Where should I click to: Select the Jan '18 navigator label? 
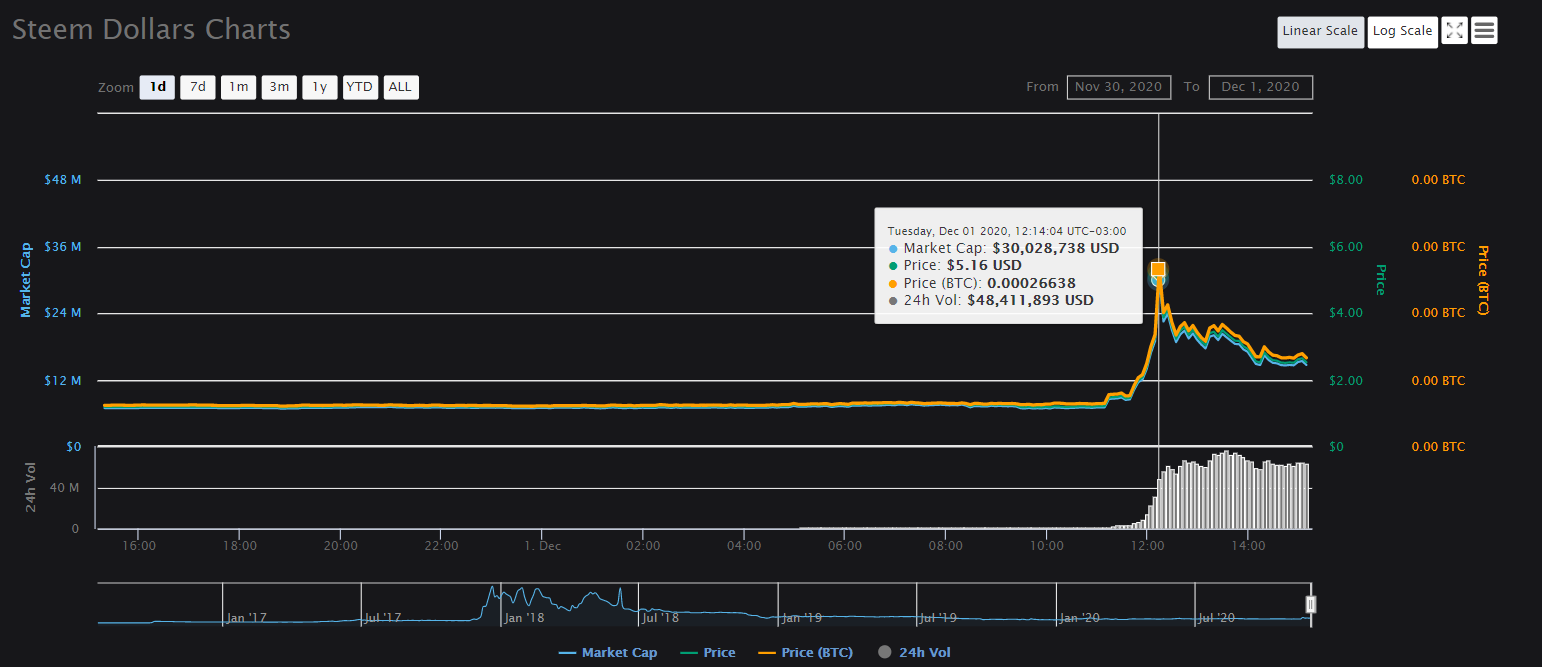coord(525,618)
